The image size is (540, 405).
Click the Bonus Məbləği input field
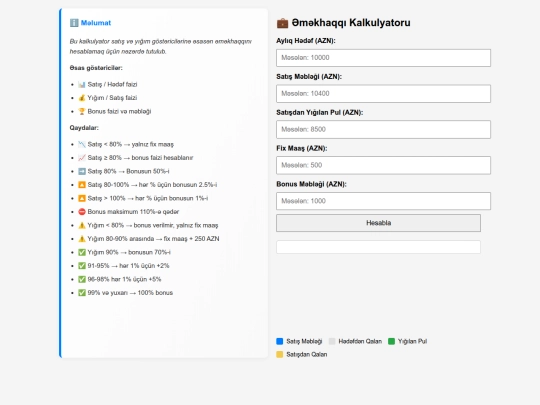pyautogui.click(x=383, y=201)
